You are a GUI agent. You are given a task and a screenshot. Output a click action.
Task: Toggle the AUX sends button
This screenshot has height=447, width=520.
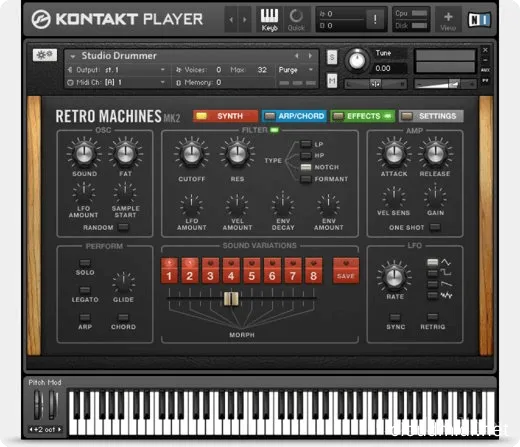tap(485, 70)
